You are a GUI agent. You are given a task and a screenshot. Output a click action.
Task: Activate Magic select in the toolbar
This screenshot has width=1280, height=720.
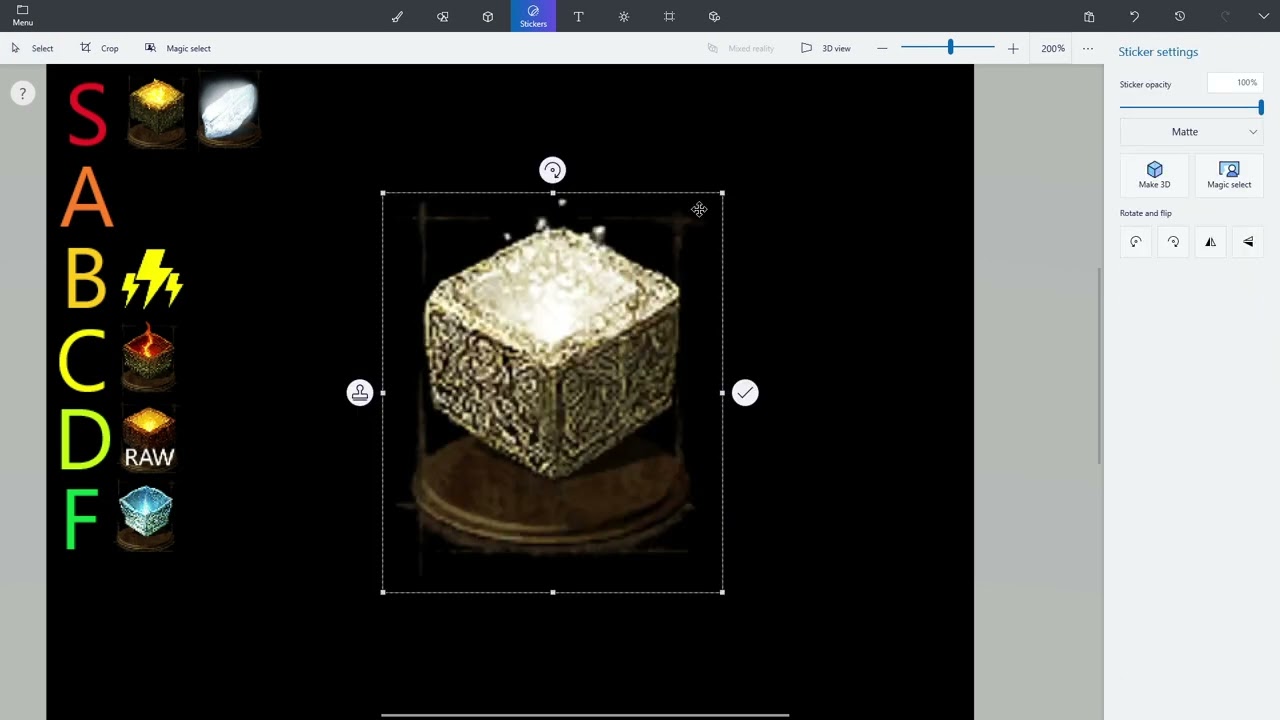pyautogui.click(x=178, y=48)
